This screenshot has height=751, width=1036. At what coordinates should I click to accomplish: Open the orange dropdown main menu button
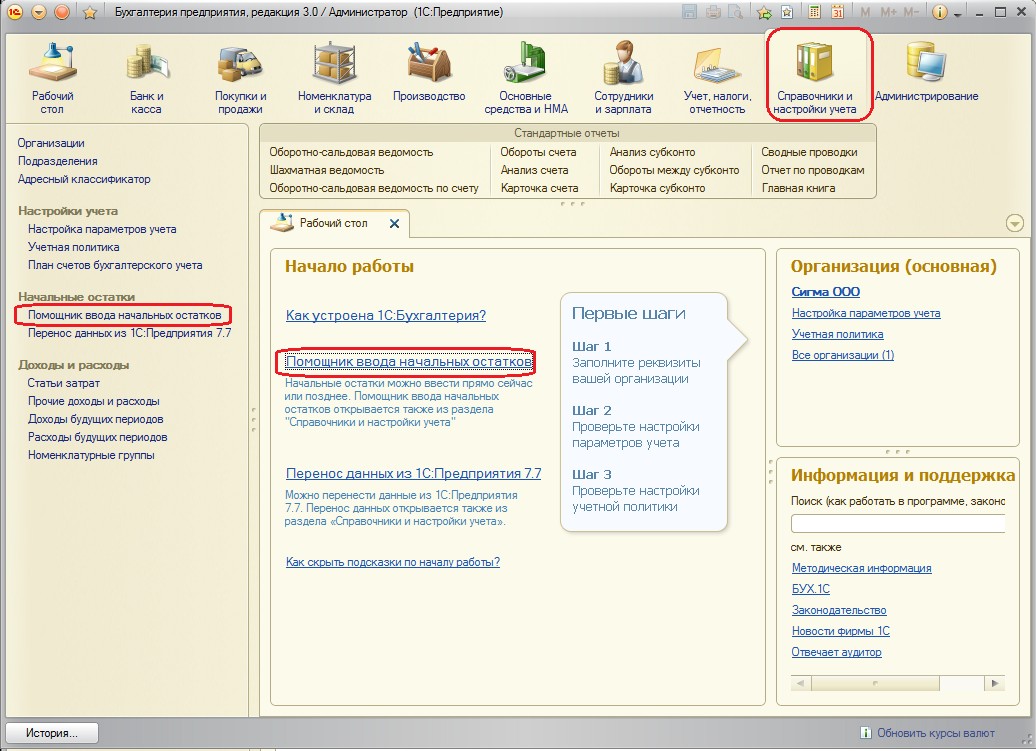click(x=39, y=12)
